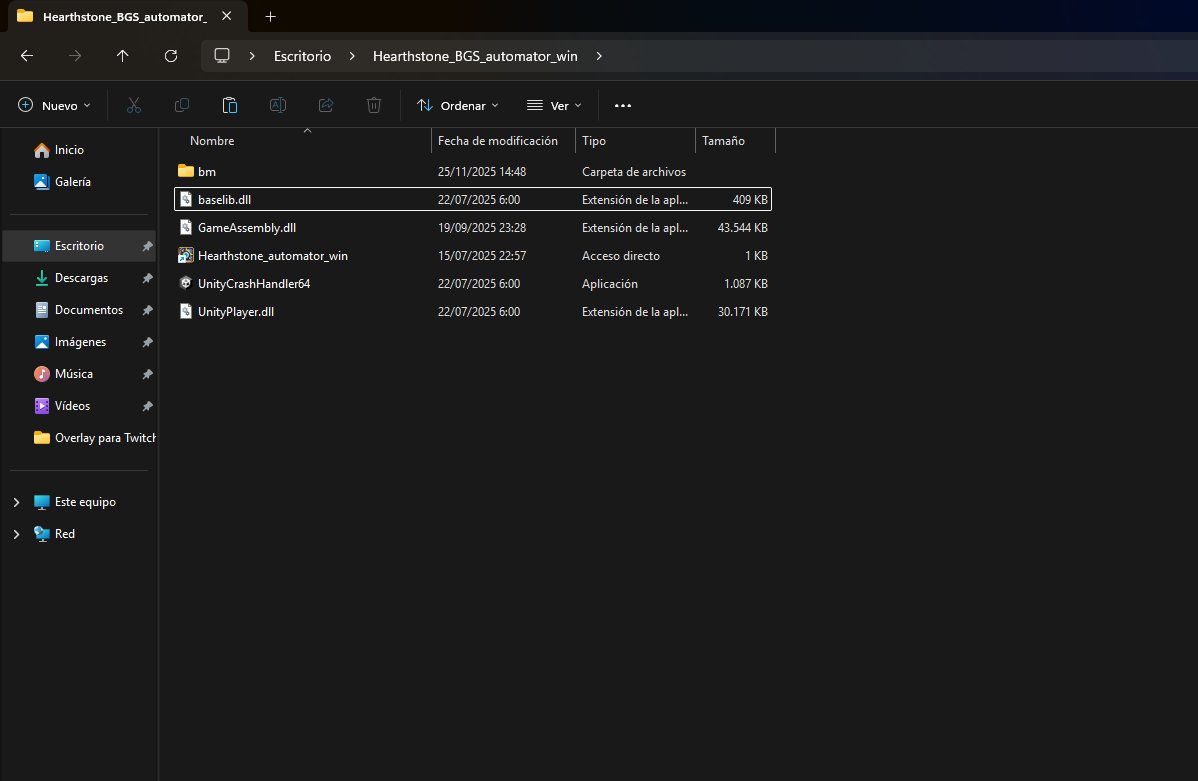
Task: Click the UnityCrashHandler64 file icon
Action: pyautogui.click(x=186, y=284)
